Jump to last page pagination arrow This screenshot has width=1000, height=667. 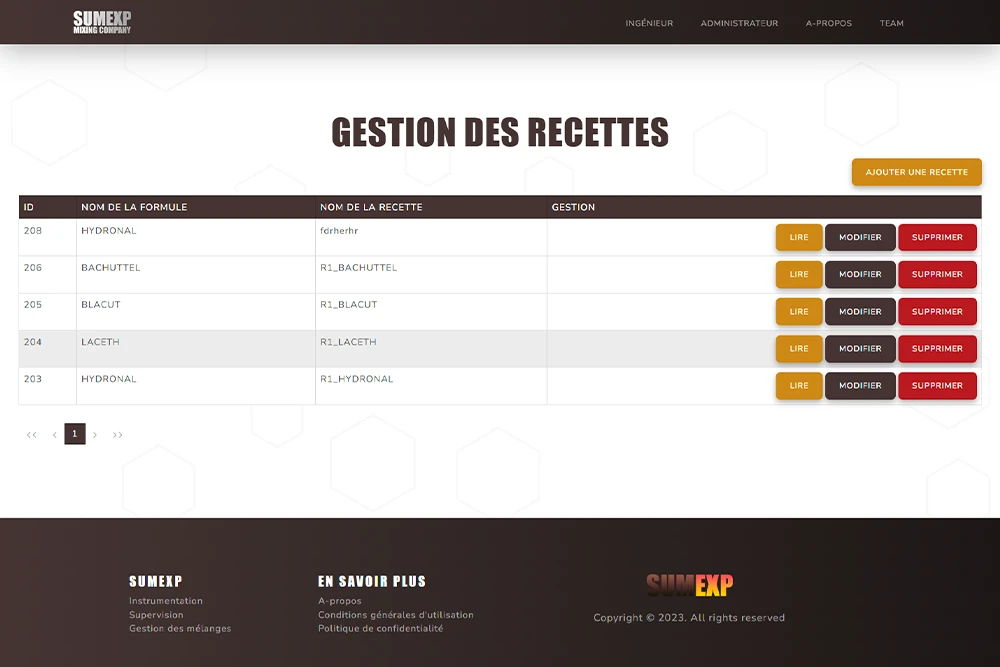coord(118,435)
